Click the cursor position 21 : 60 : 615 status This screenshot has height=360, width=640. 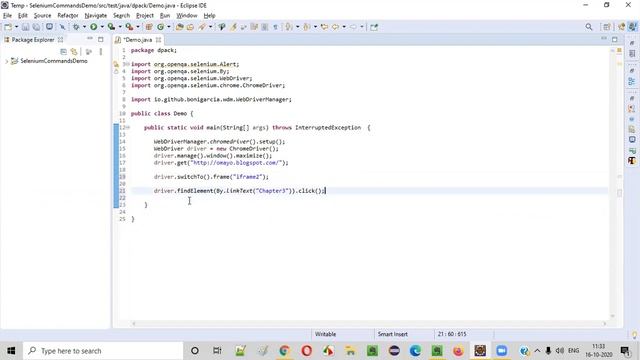[451, 334]
